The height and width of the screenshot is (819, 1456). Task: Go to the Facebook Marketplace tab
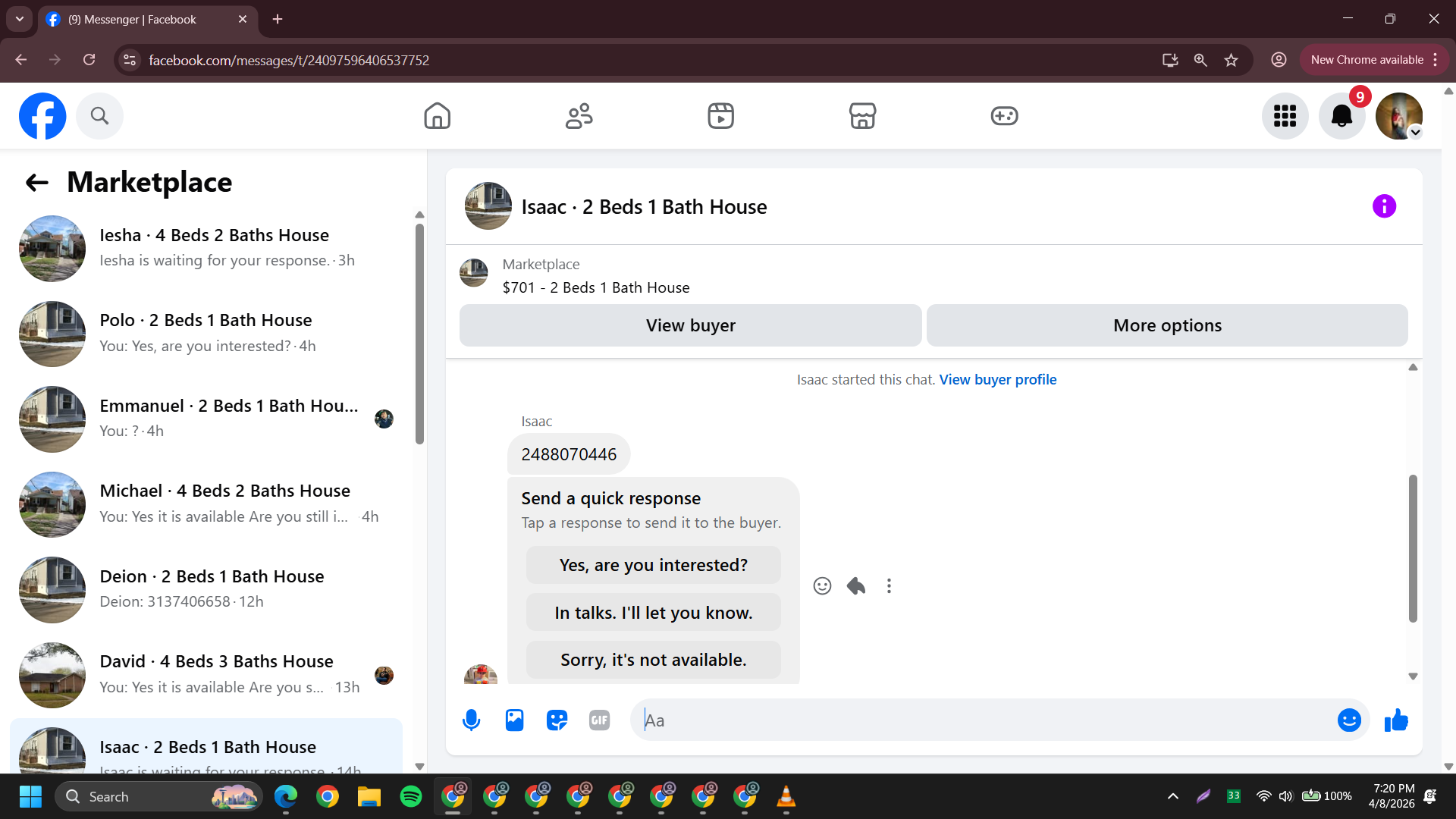point(862,116)
